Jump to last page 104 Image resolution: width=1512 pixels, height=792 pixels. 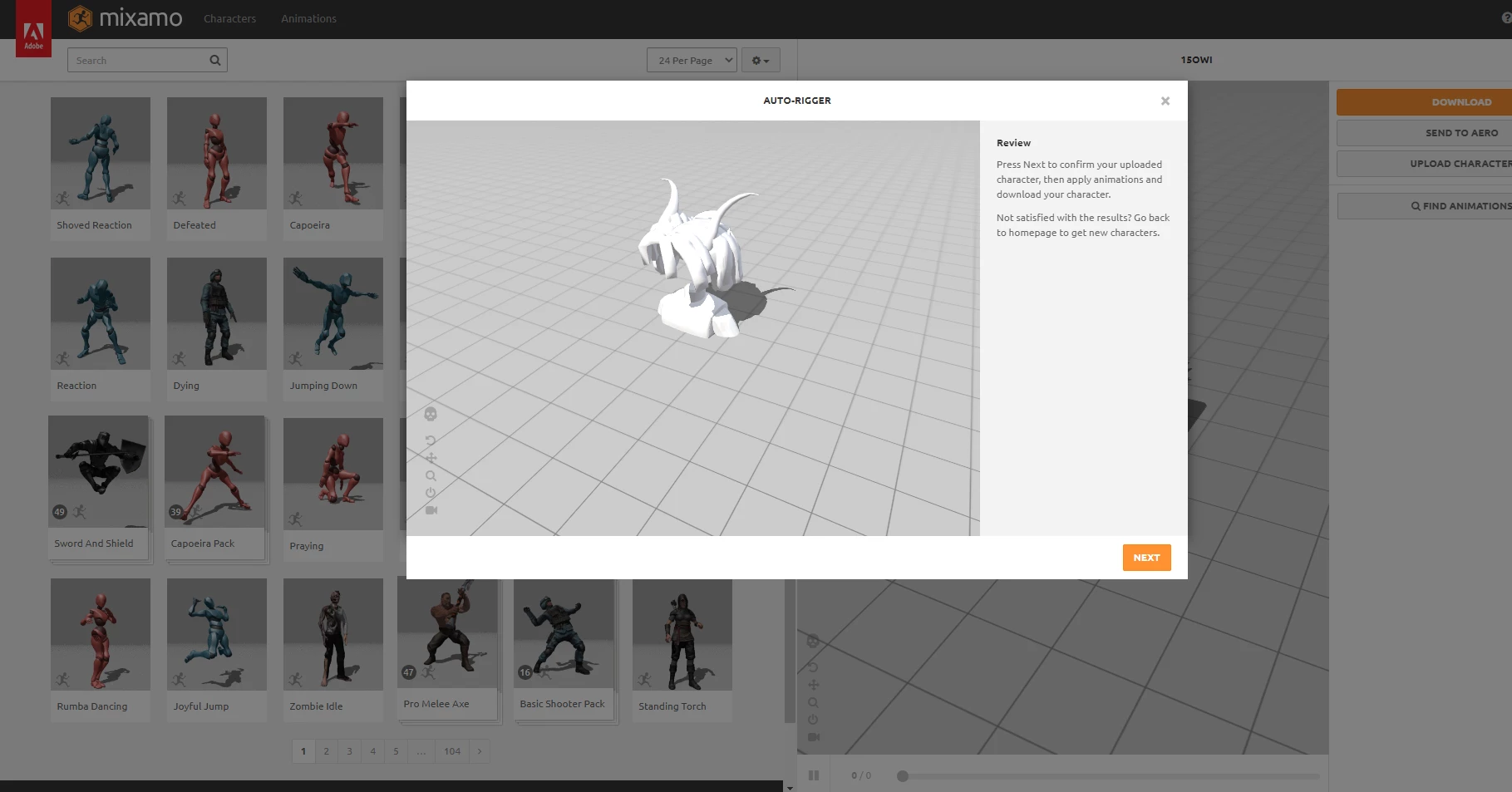point(452,751)
